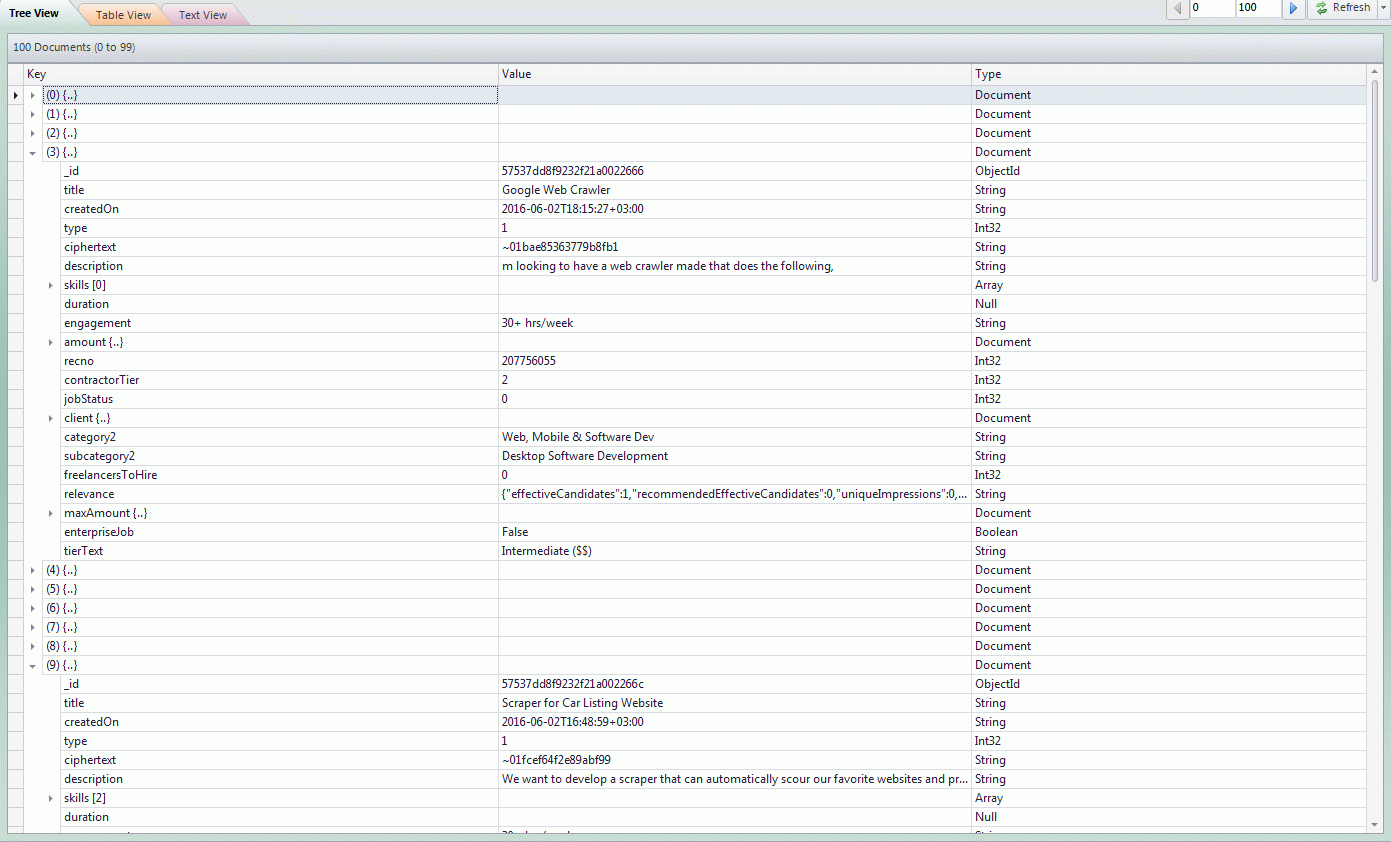Select the createdOn value 2016-06-02T18:15:27+03:00
The width and height of the screenshot is (1391, 842).
click(x=573, y=209)
